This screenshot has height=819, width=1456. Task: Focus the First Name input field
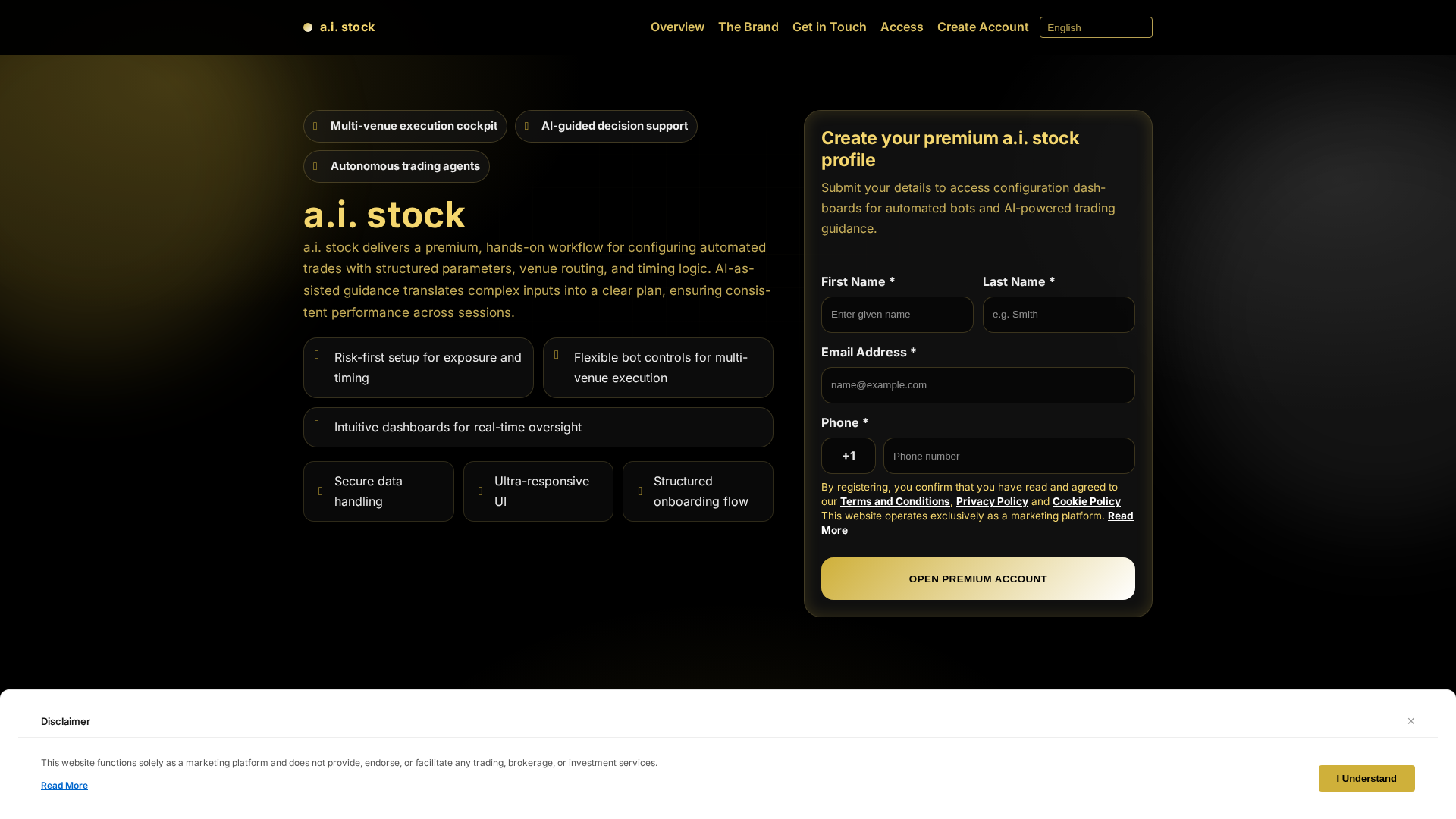[897, 315]
